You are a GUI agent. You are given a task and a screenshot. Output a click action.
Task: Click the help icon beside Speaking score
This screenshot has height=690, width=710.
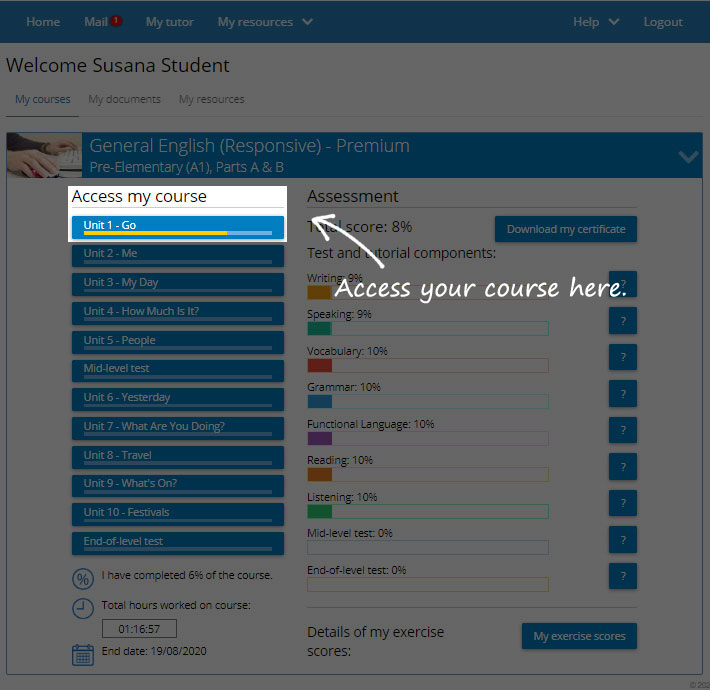(x=622, y=321)
